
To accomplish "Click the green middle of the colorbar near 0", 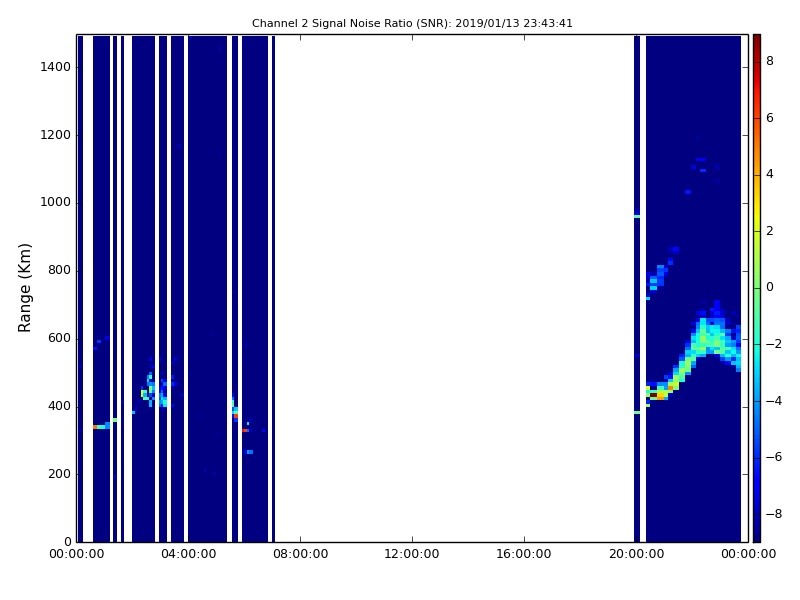I will coord(757,288).
